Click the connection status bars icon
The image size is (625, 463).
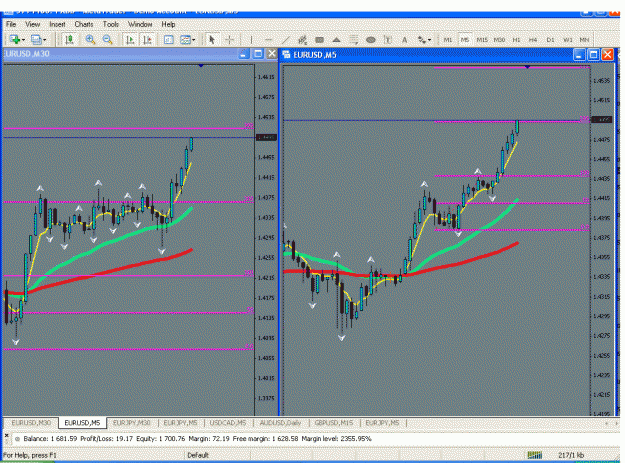pos(535,455)
